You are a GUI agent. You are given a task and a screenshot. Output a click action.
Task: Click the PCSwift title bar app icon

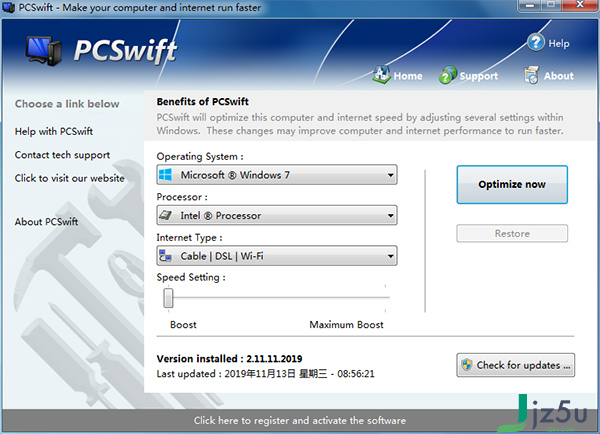8,7
